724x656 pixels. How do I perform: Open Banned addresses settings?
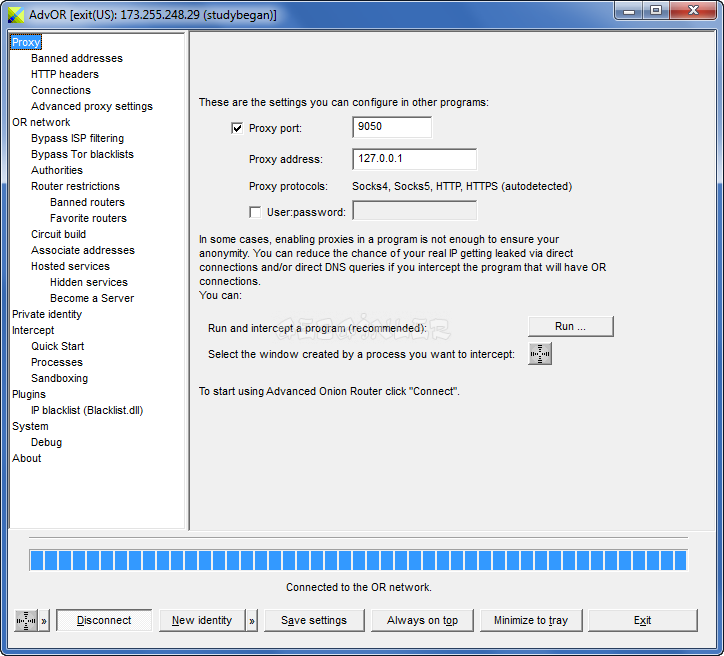click(x=77, y=58)
